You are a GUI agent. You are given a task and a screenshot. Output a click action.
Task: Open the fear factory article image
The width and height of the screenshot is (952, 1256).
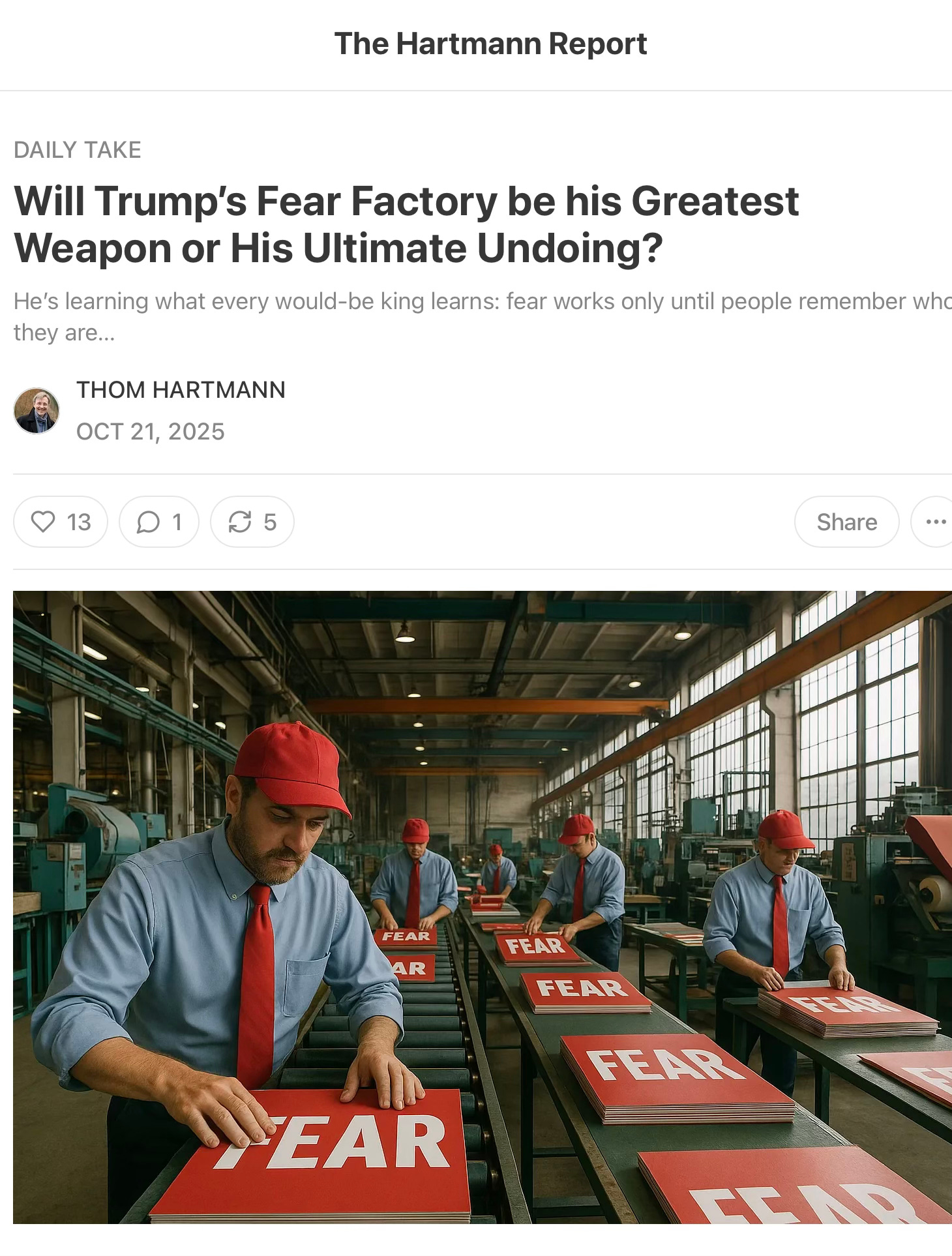pyautogui.click(x=483, y=907)
